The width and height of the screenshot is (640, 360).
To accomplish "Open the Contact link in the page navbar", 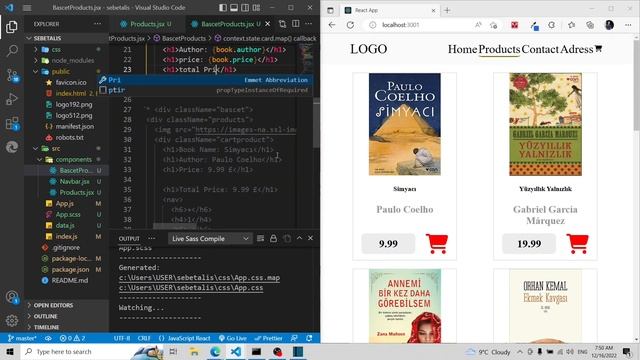I will pyautogui.click(x=540, y=49).
